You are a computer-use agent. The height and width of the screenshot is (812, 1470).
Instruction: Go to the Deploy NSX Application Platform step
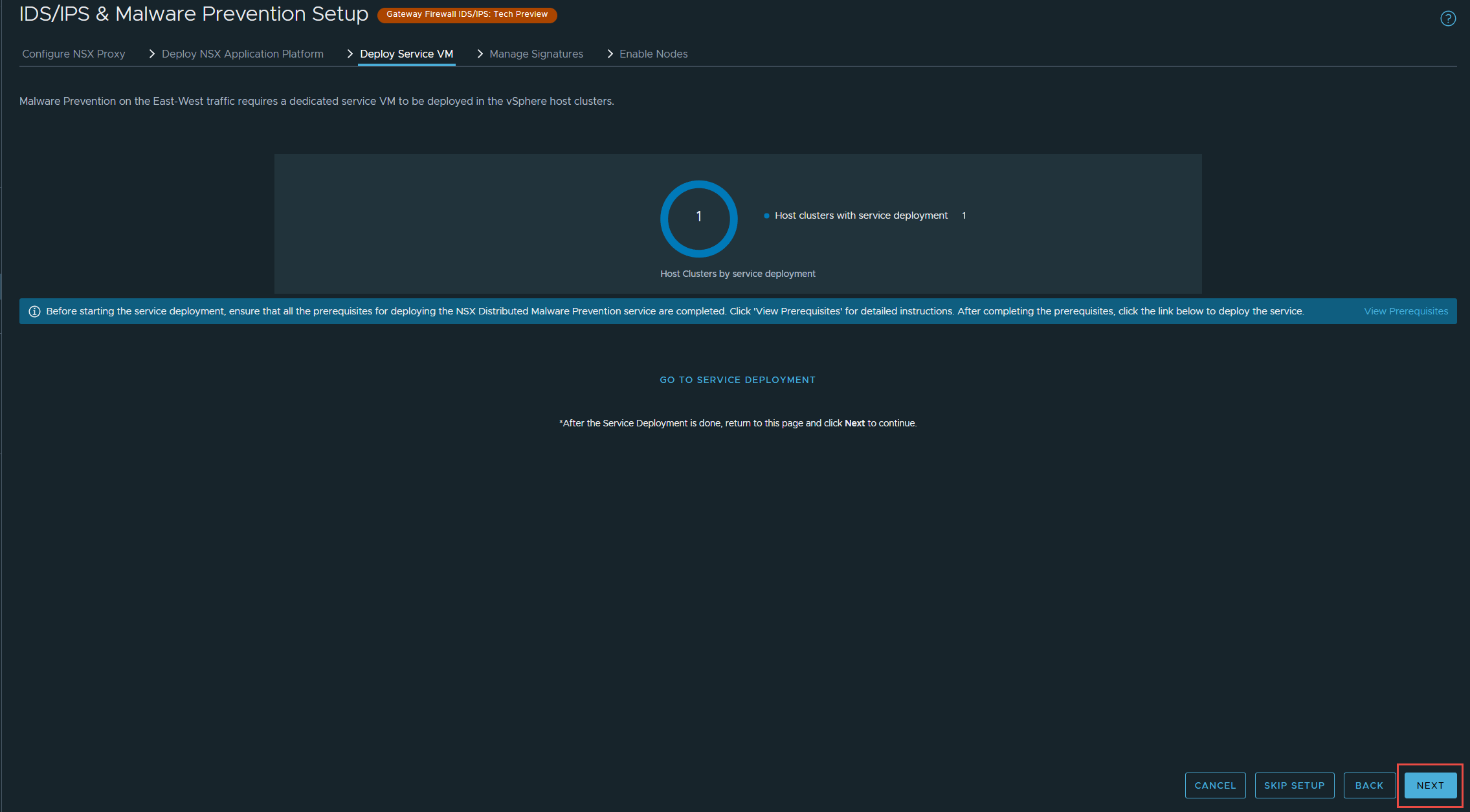tap(243, 54)
